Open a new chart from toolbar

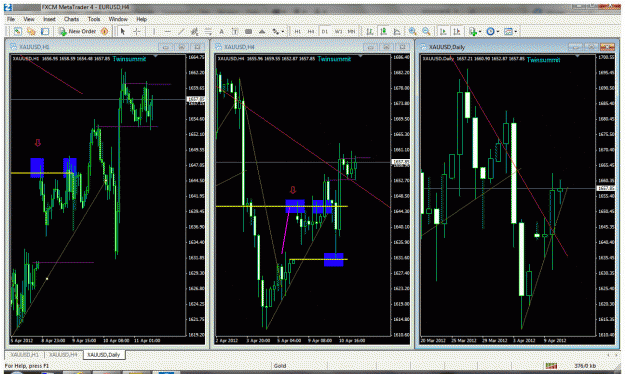click(17, 31)
